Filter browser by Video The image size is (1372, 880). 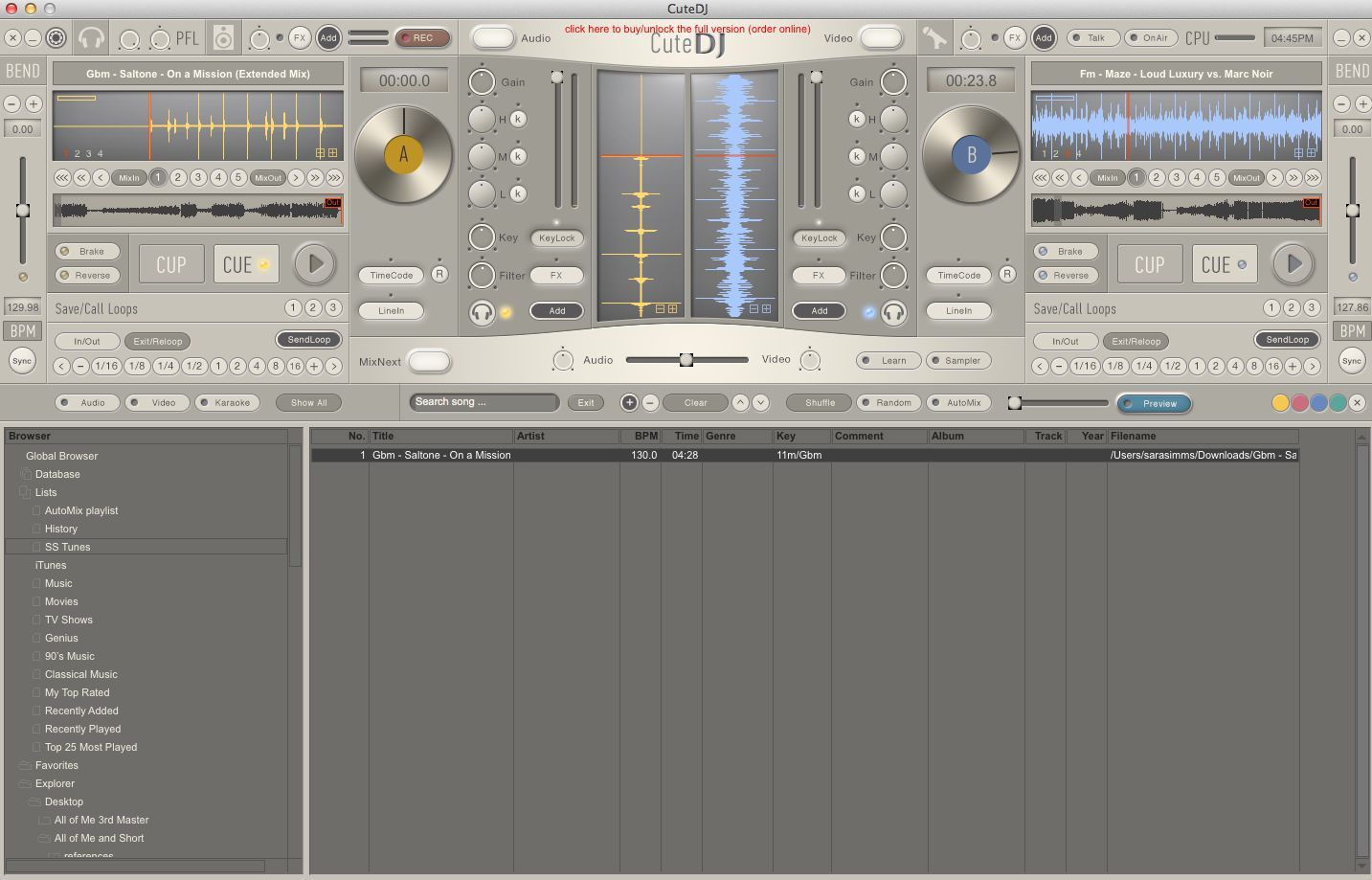pyautogui.click(x=157, y=402)
